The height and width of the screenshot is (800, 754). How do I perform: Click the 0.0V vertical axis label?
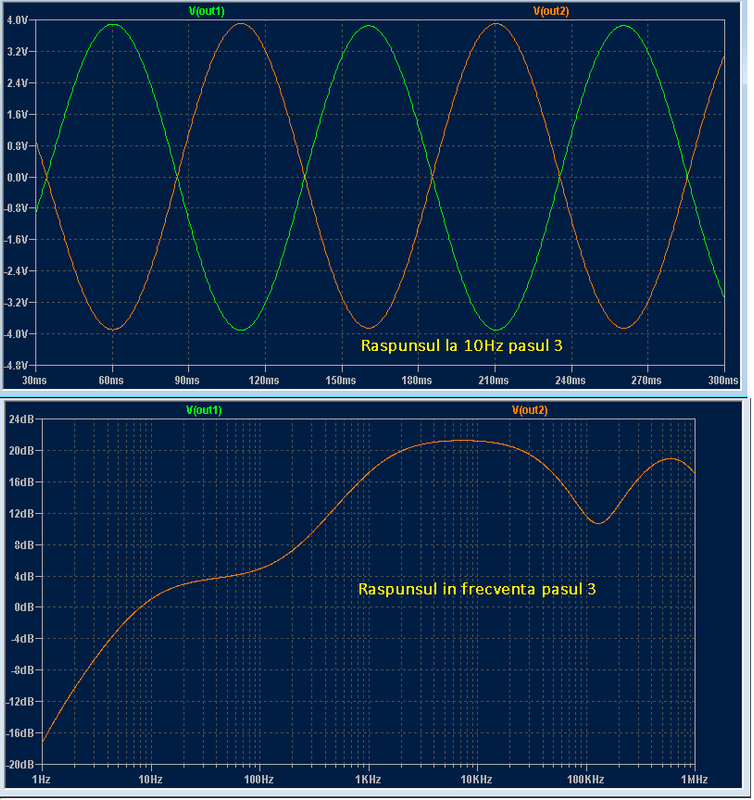pyautogui.click(x=17, y=178)
